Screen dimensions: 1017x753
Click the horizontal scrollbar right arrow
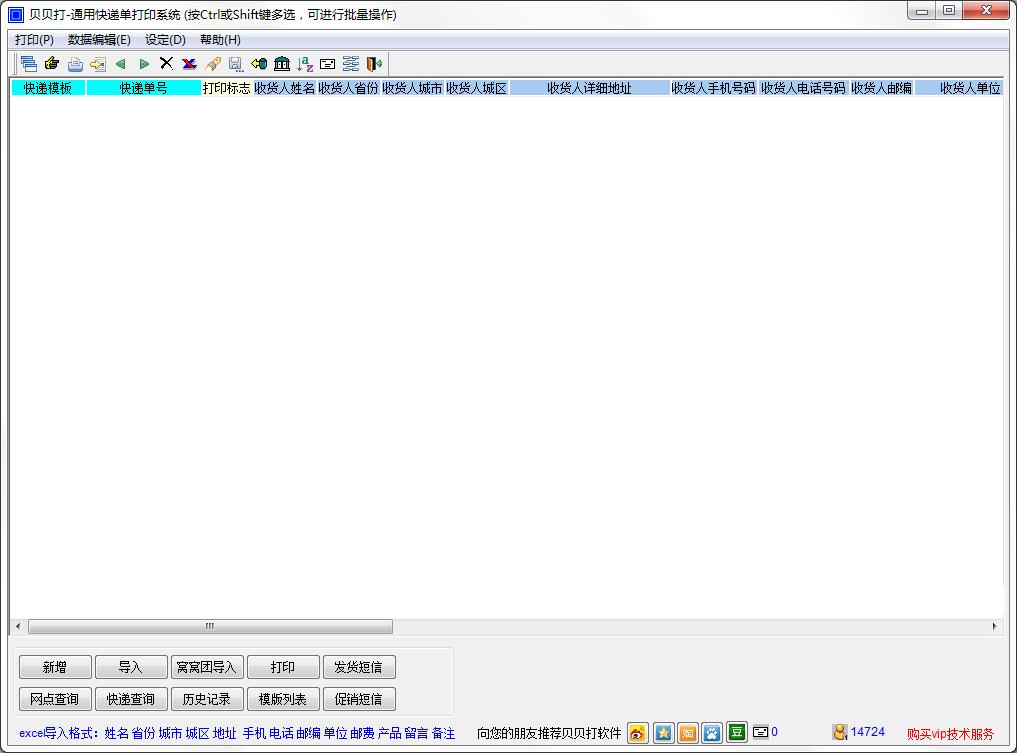click(994, 627)
